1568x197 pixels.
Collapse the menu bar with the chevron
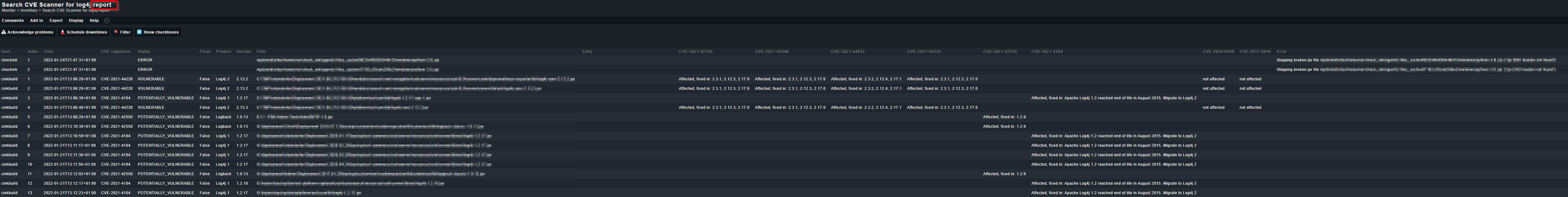click(x=106, y=21)
